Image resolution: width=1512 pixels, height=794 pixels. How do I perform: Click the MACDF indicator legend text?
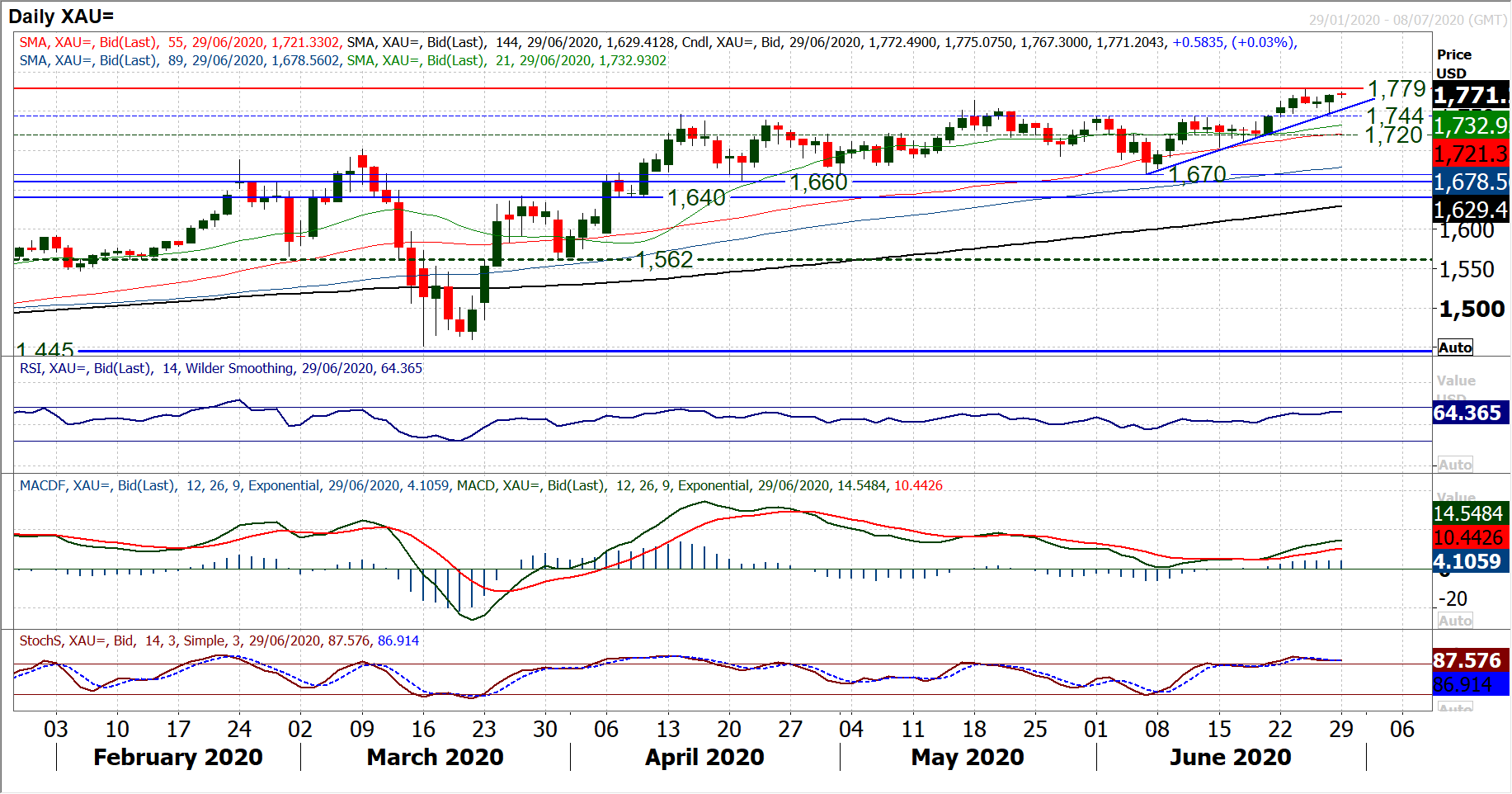480,485
